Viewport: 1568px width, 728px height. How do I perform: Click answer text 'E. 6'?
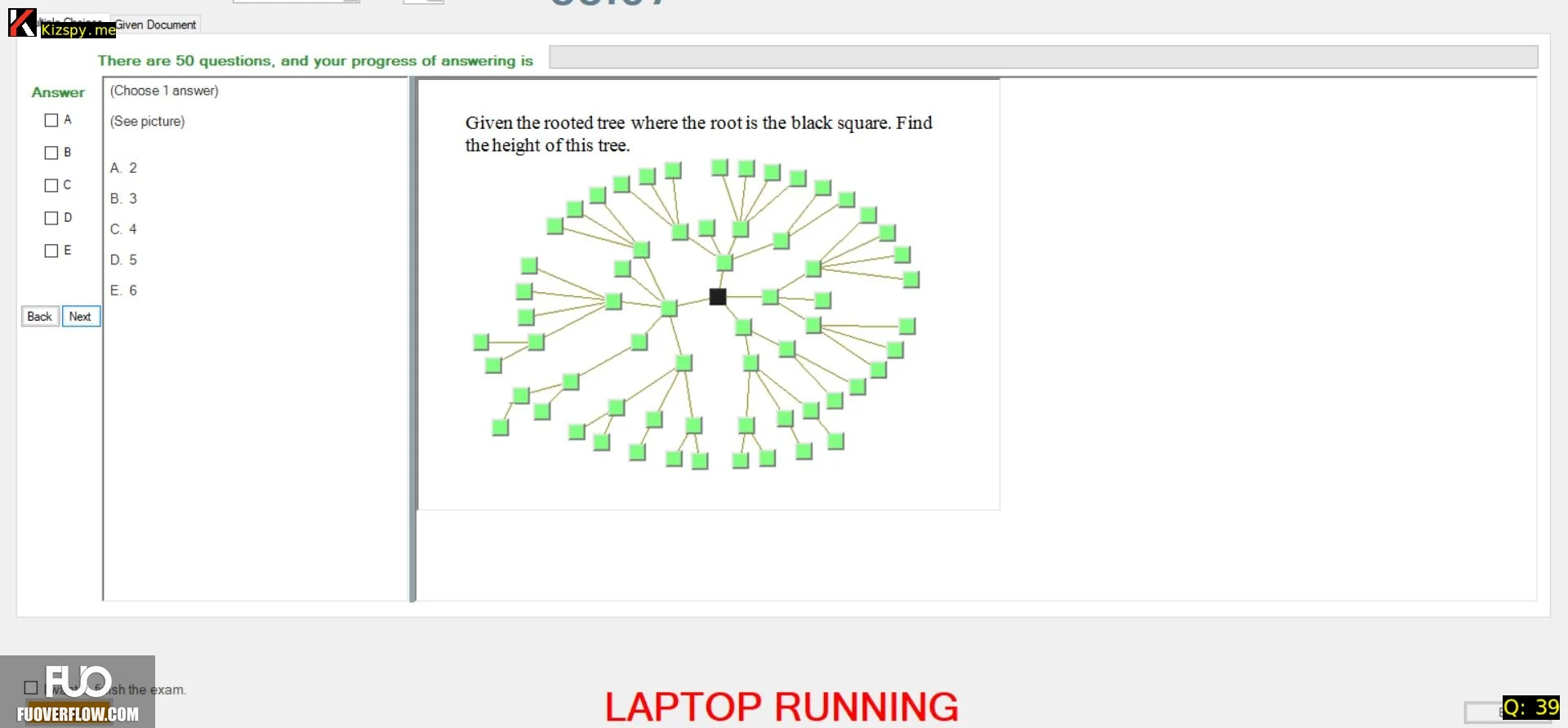click(123, 291)
